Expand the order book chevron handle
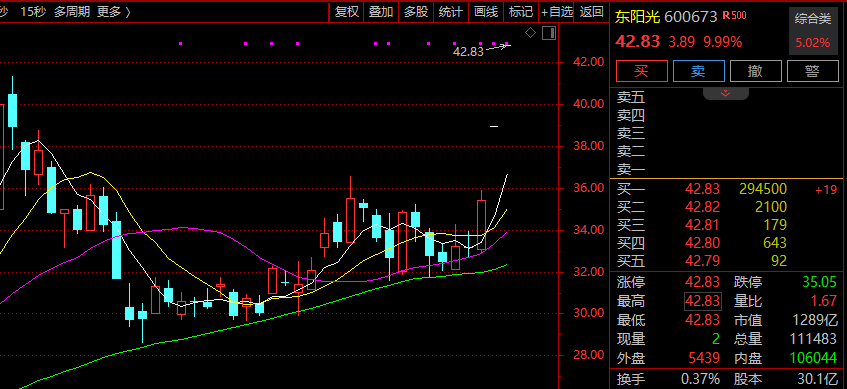Screen dimensions: 847x389 pos(725,93)
